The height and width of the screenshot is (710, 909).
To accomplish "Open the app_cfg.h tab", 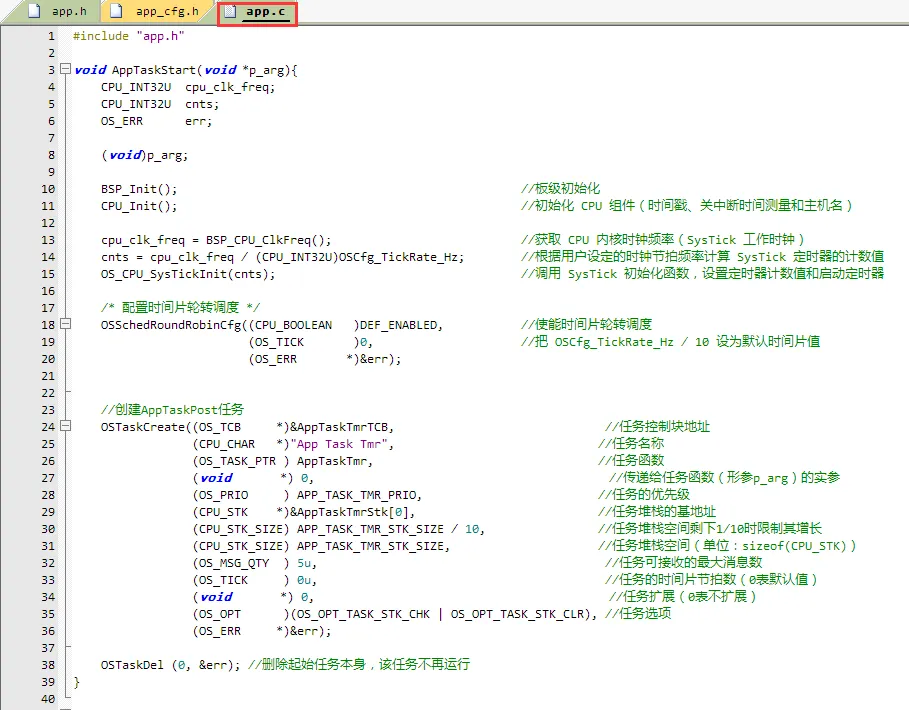I will pos(166,12).
